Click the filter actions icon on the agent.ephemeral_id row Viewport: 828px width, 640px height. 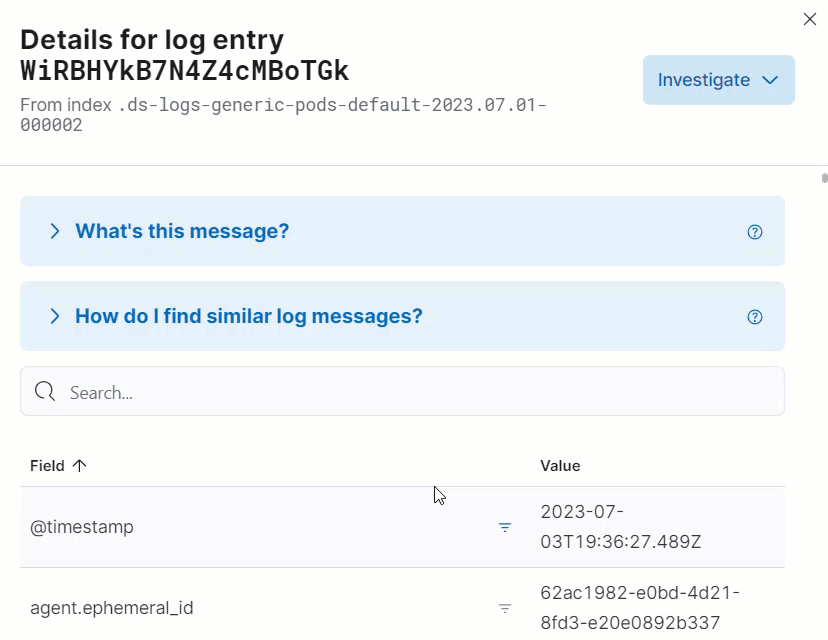(505, 608)
